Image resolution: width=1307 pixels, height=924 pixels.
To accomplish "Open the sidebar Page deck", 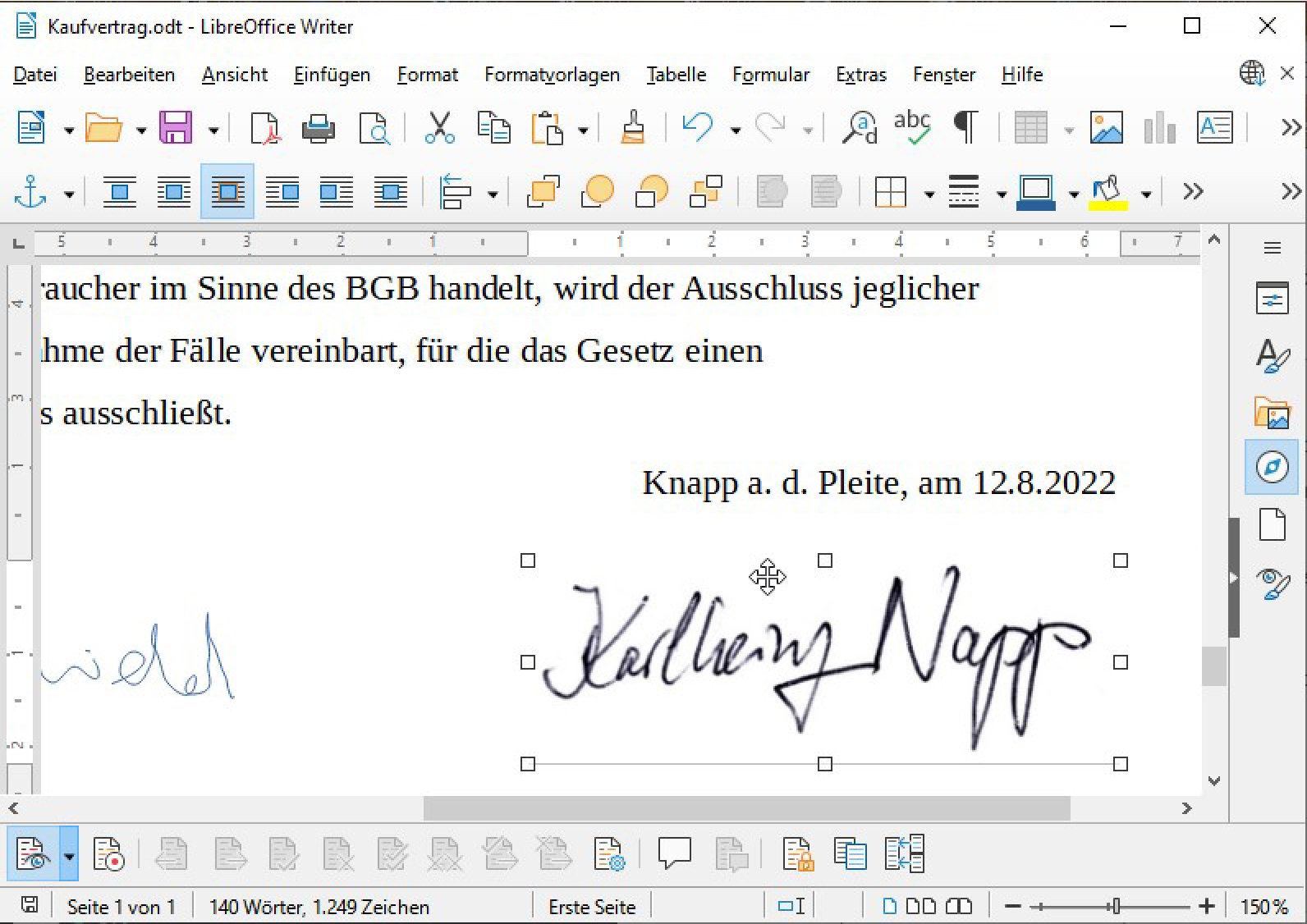I will pos(1273,524).
